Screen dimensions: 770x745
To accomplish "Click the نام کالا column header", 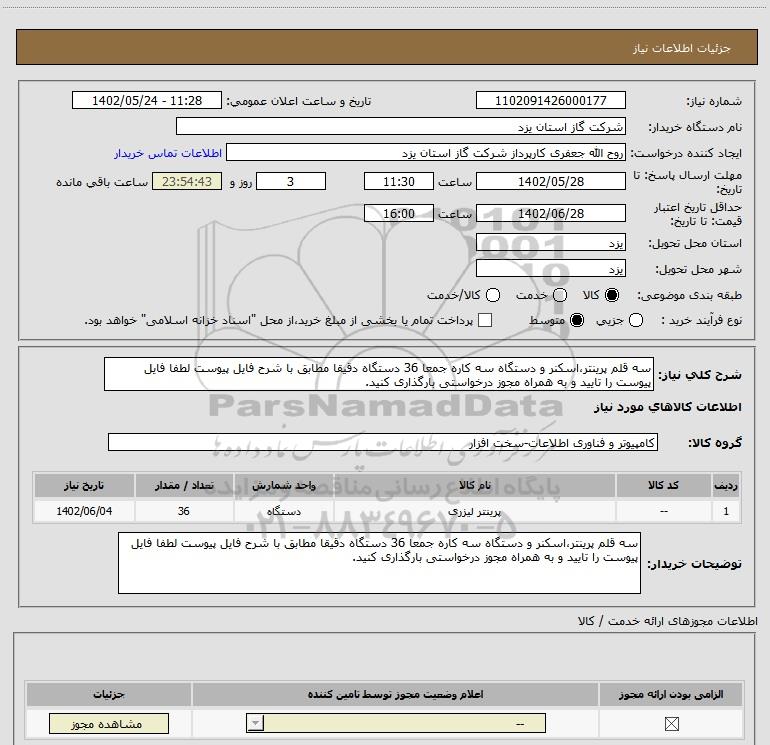I will pos(474,485).
